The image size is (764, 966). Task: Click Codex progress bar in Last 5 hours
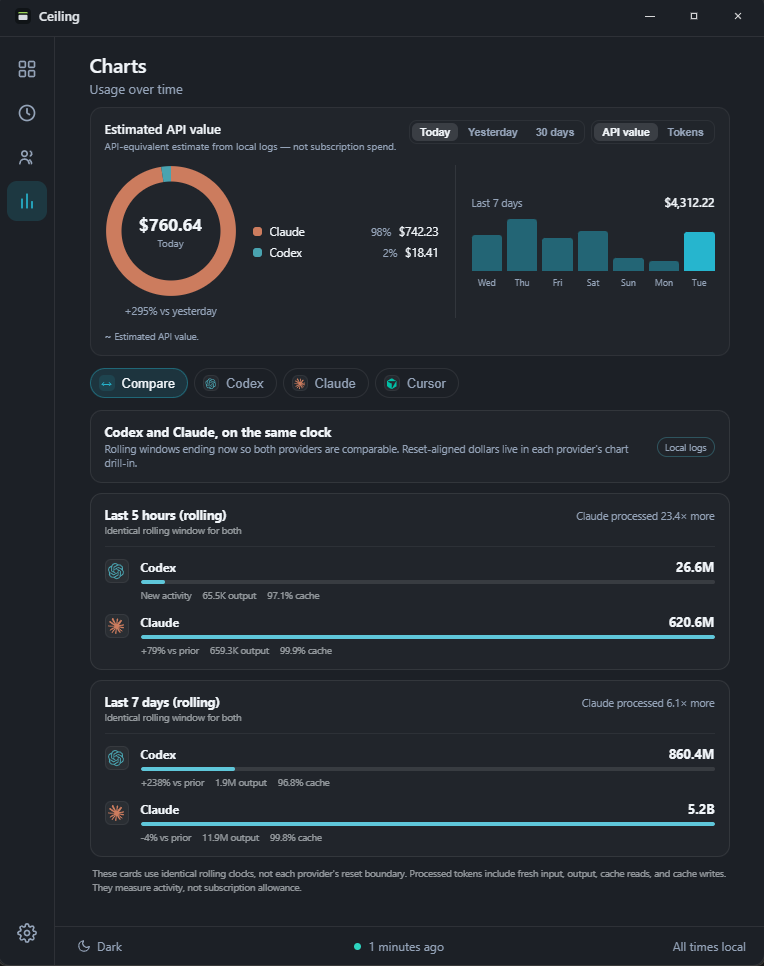[x=428, y=582]
